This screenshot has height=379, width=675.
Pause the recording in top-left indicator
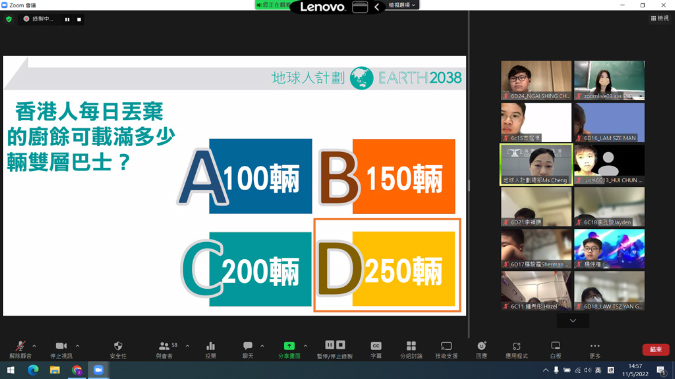point(67,19)
